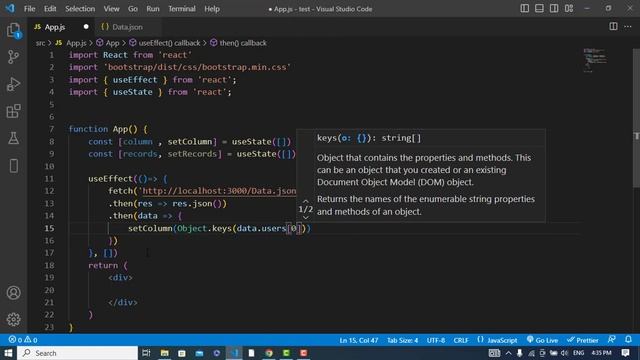Screen dimensions: 640x360
Task: Open the Manage gear menu
Action: pyautogui.click(x=13, y=319)
